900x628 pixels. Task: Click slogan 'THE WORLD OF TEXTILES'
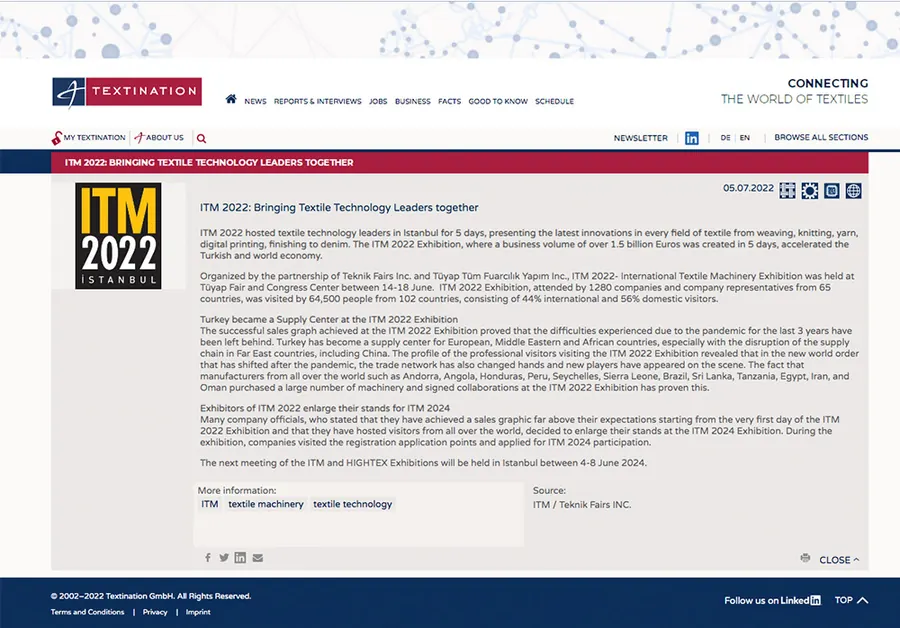(x=794, y=99)
